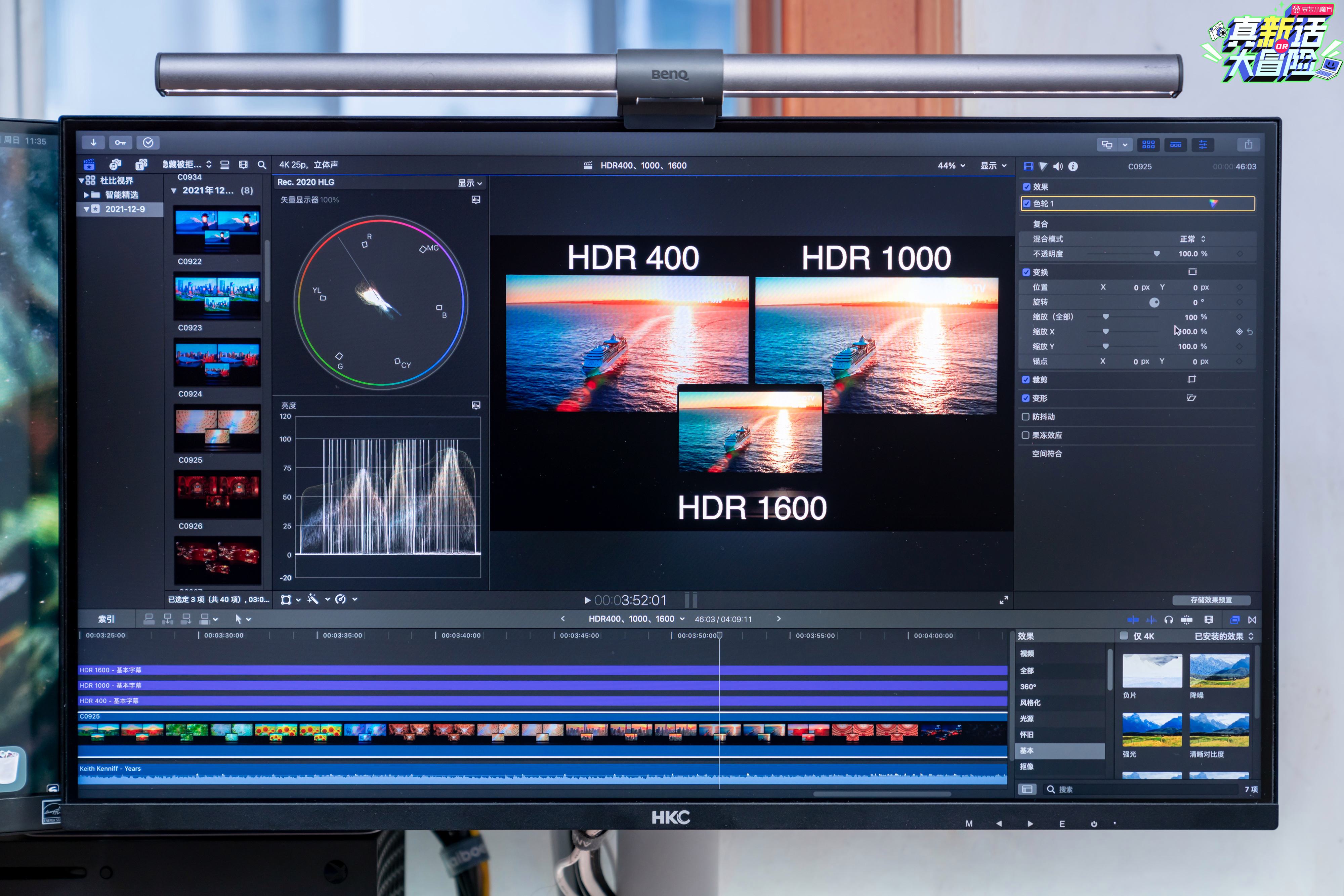Collapse the 2021年12... date group triangle
The height and width of the screenshot is (896, 1344).
(174, 191)
